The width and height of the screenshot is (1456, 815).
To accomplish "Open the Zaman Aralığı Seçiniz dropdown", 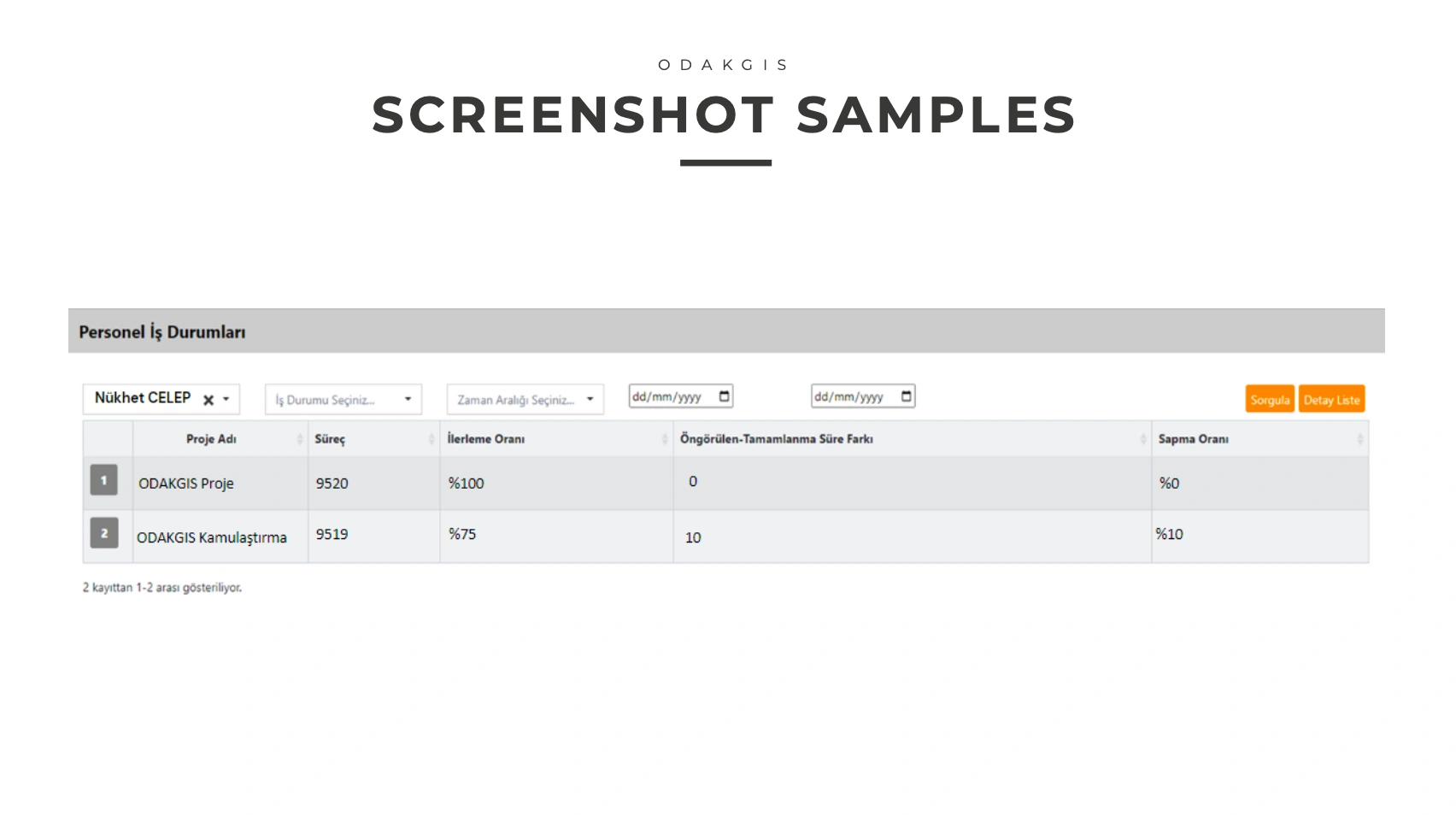I will [x=525, y=400].
